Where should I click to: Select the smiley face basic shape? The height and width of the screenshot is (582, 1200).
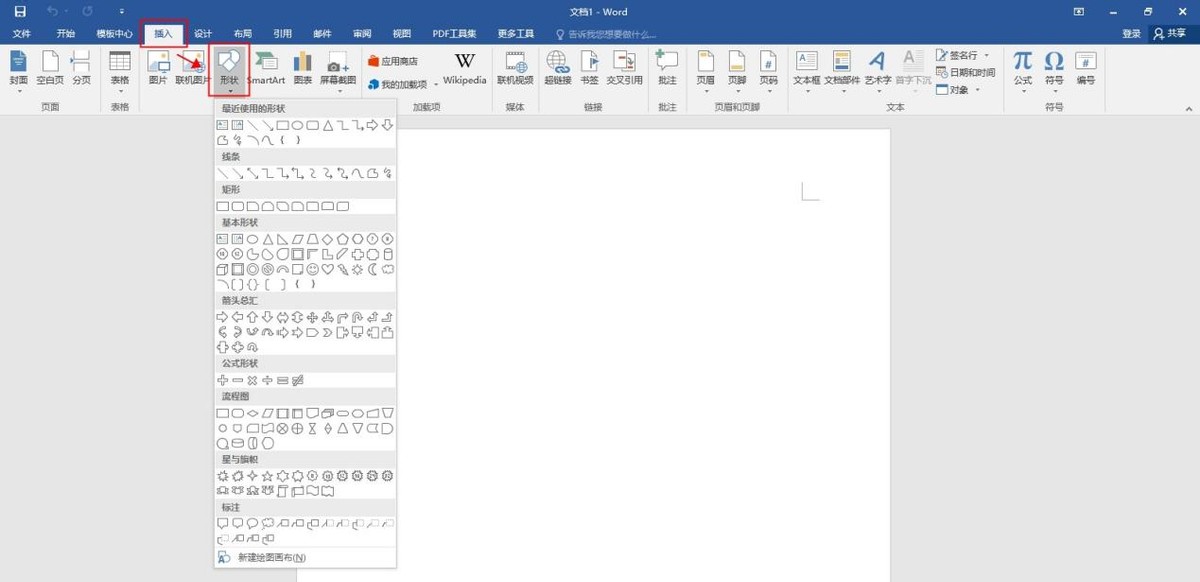[312, 269]
